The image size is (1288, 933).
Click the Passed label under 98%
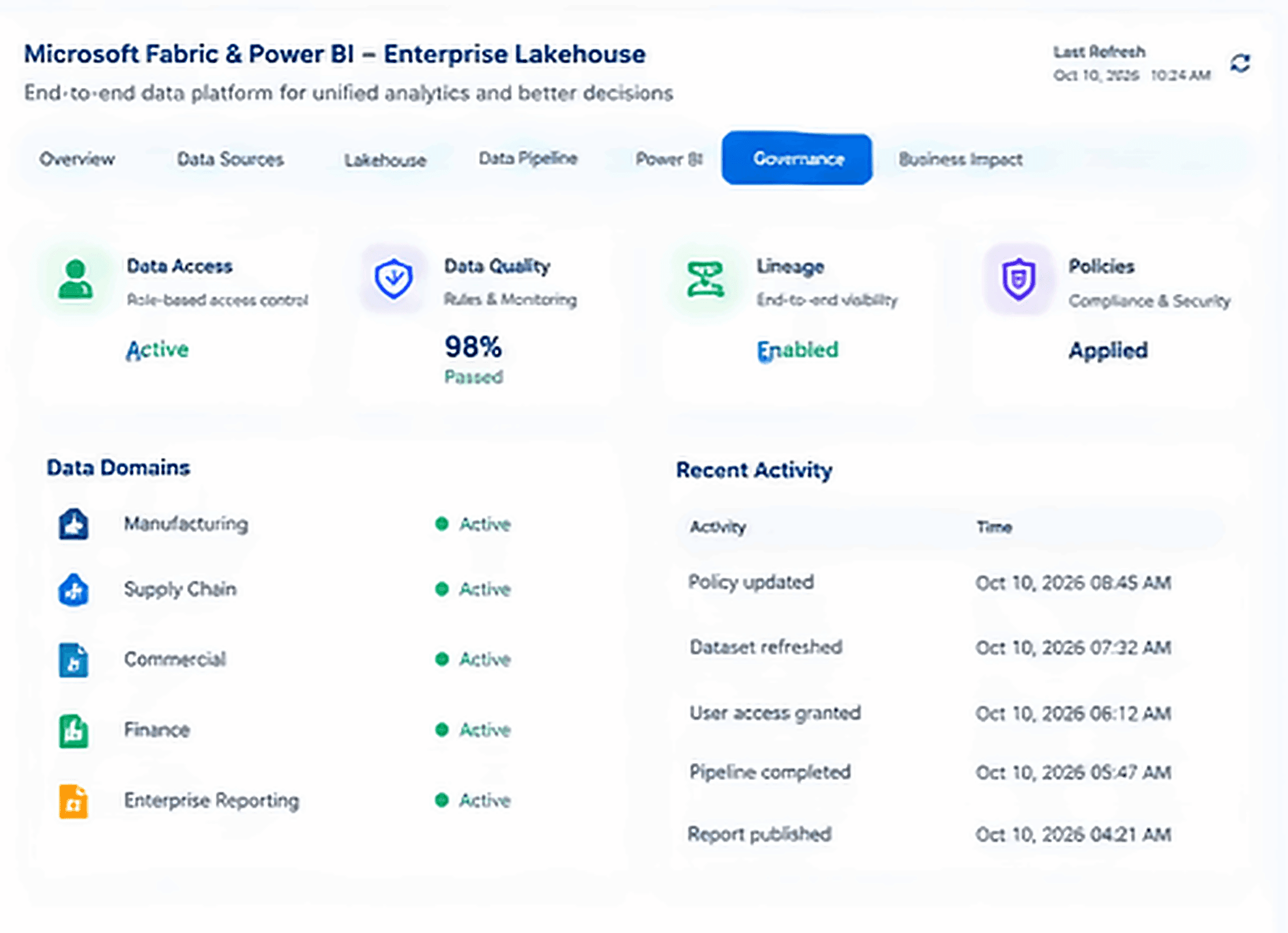[x=473, y=377]
